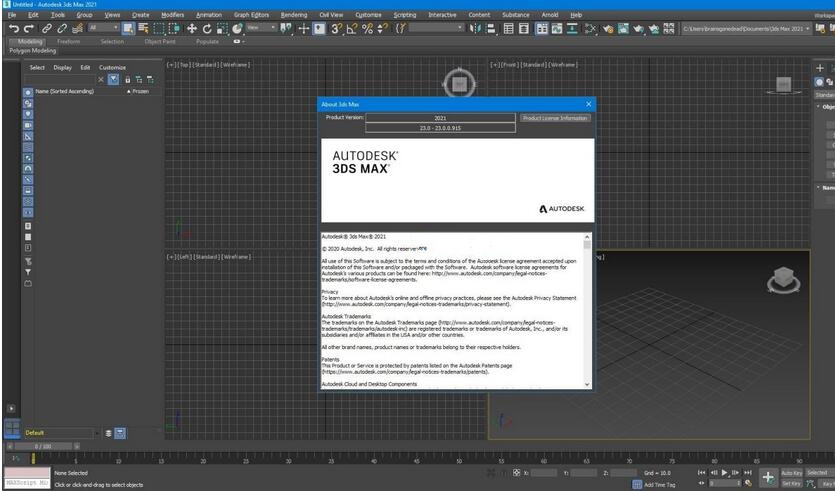
Task: Expand the Polygon Modeling panel
Action: (x=32, y=51)
